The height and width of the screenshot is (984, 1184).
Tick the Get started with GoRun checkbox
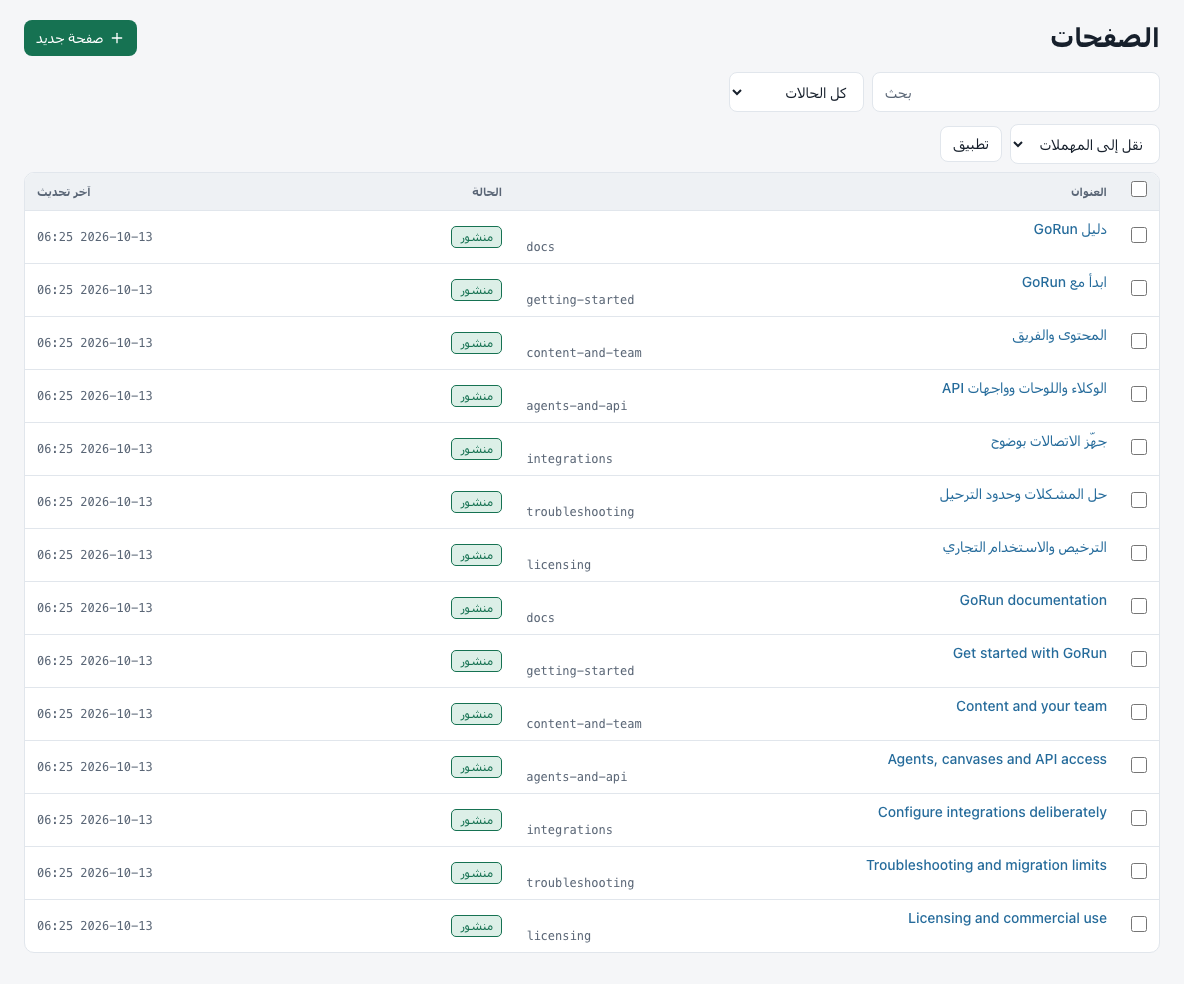(1139, 659)
